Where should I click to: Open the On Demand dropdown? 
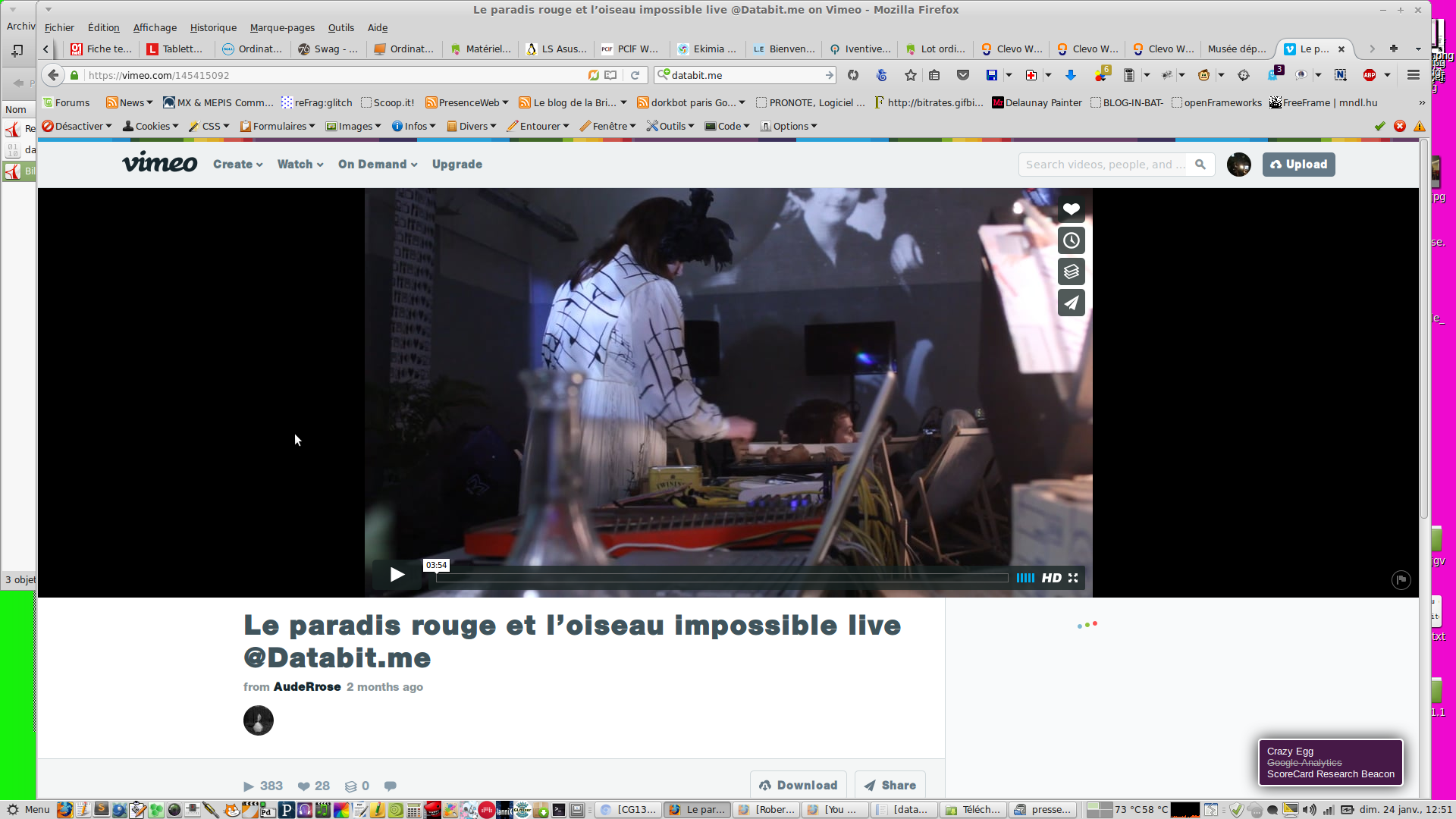click(377, 165)
